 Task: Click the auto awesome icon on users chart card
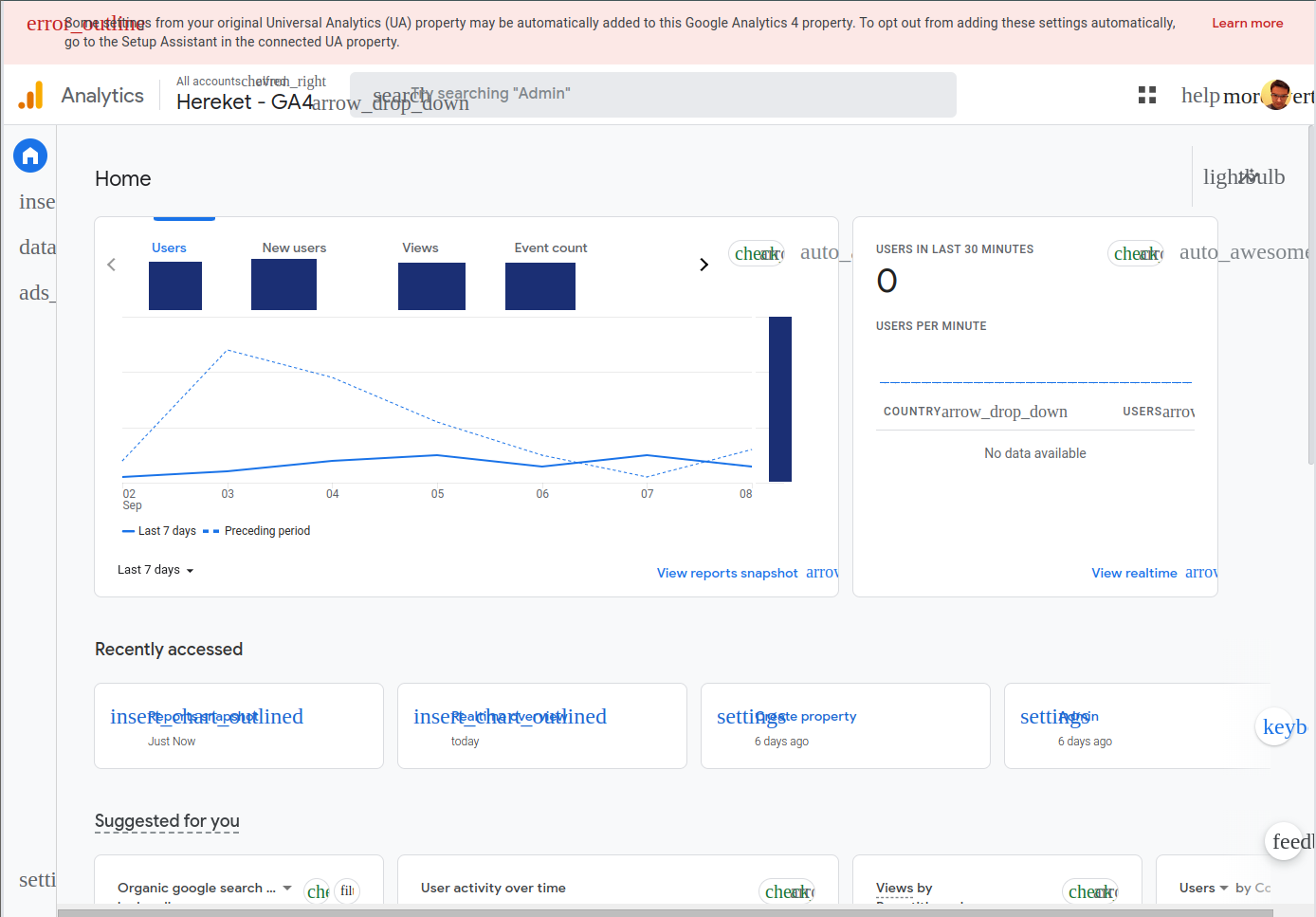pos(819,252)
